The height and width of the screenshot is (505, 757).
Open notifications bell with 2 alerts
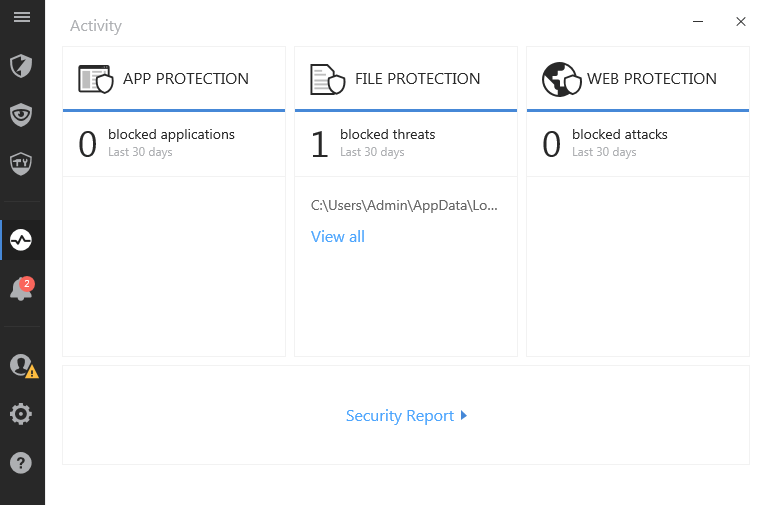[21, 290]
